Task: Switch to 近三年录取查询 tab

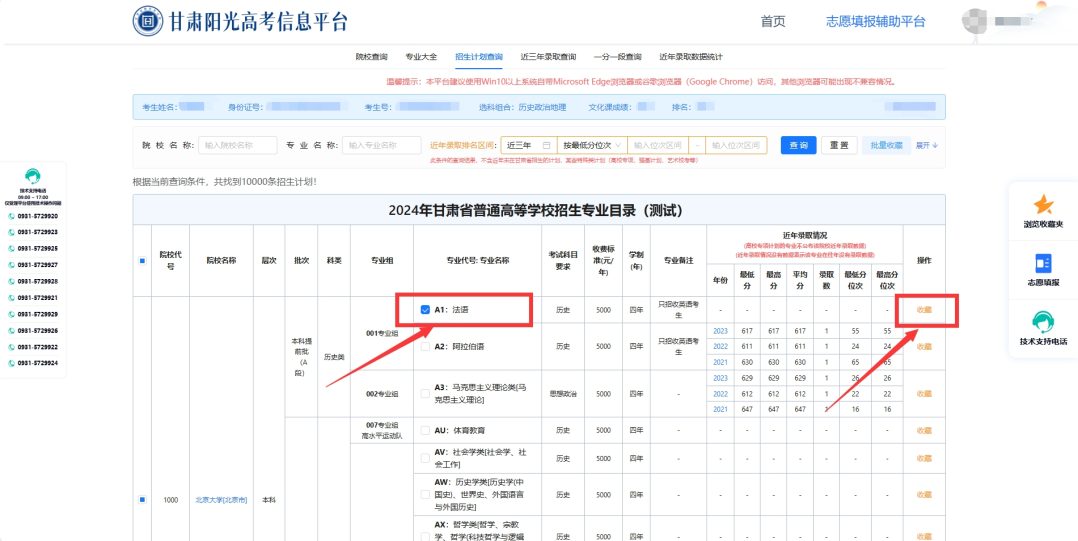Action: (548, 56)
